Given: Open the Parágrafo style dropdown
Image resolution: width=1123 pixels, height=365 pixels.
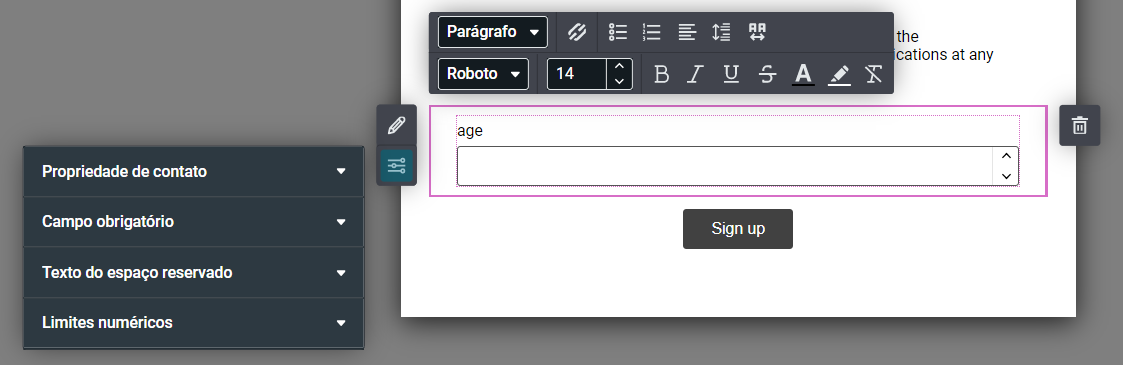Looking at the screenshot, I should [493, 31].
